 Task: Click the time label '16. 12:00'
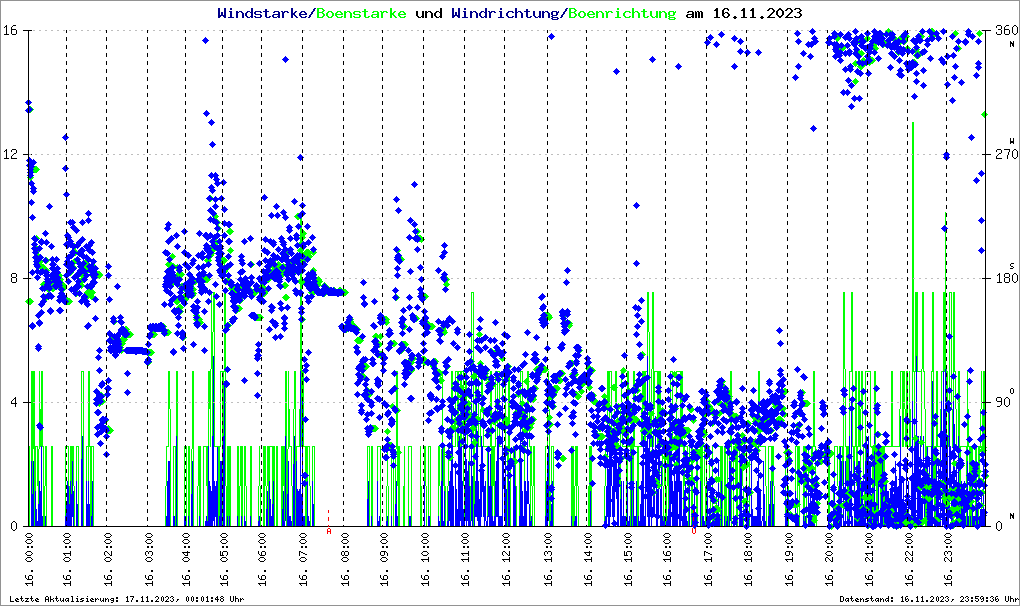(505, 559)
